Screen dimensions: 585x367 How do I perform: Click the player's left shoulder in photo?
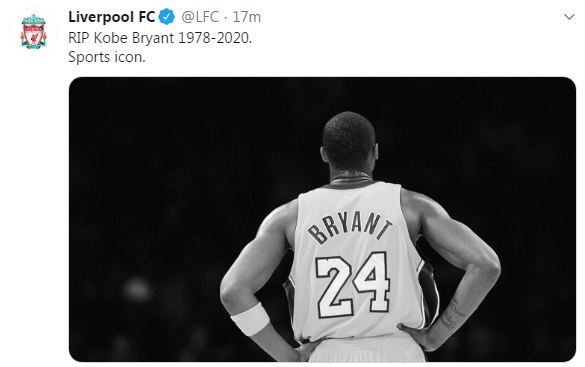(x=276, y=220)
